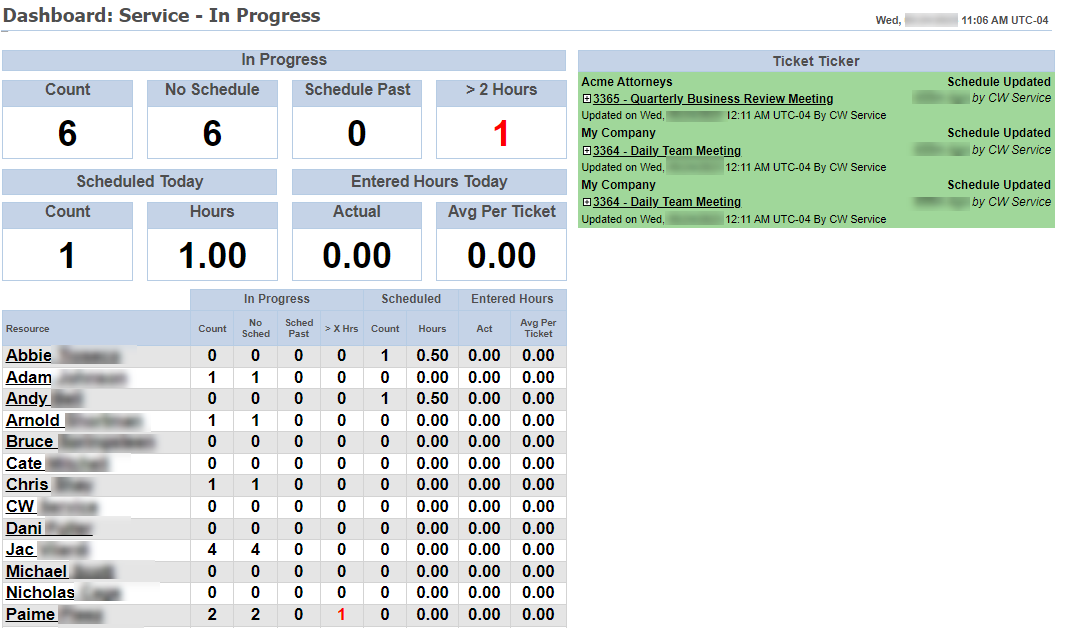Screen dimensions: 1067x628
Task: Click the red > 2 Hours count value
Action: coord(501,133)
